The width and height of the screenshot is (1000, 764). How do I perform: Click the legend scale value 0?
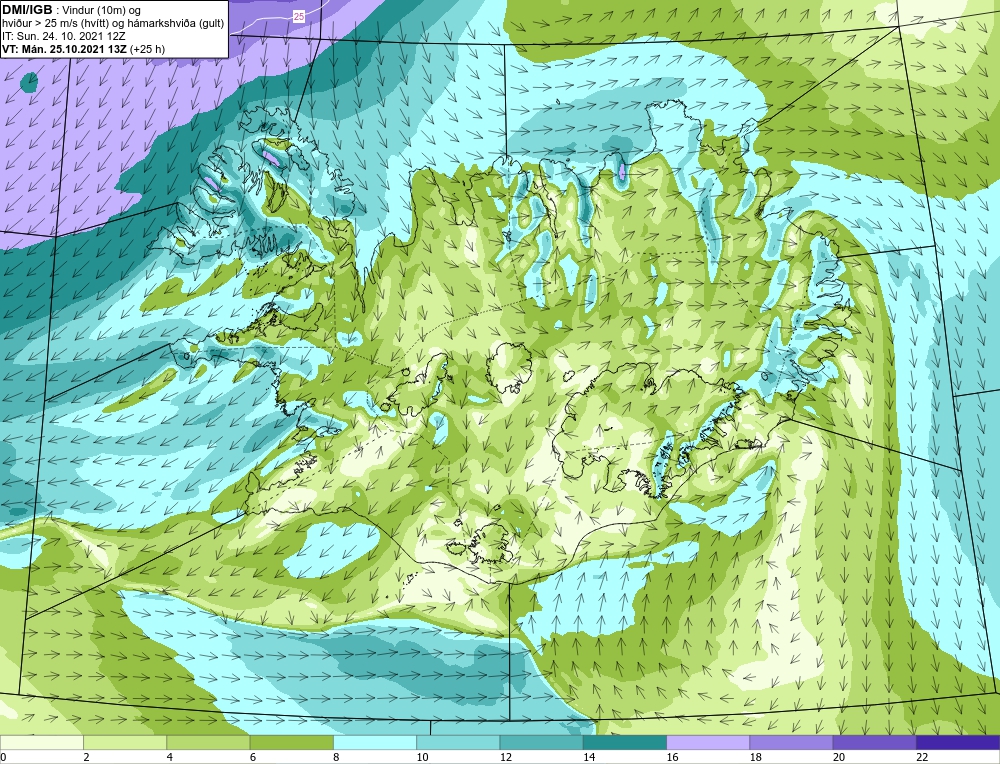point(3,758)
